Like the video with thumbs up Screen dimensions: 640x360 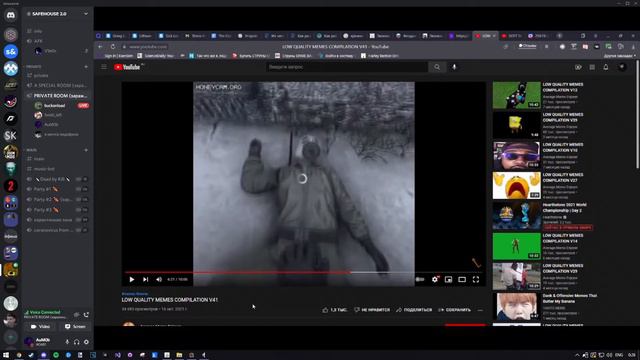[334, 310]
